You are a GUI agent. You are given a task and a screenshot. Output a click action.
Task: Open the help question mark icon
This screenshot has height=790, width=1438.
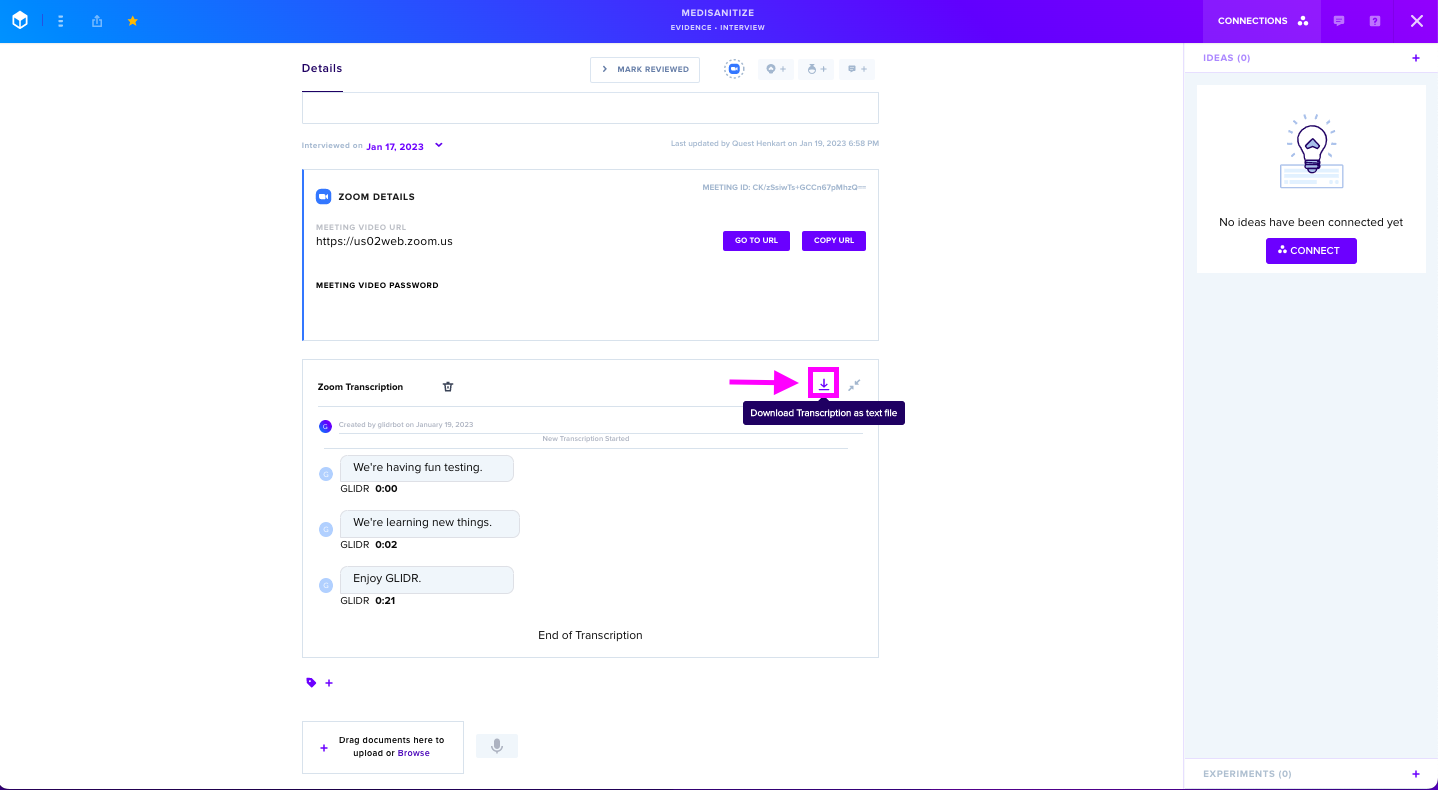pos(1375,21)
